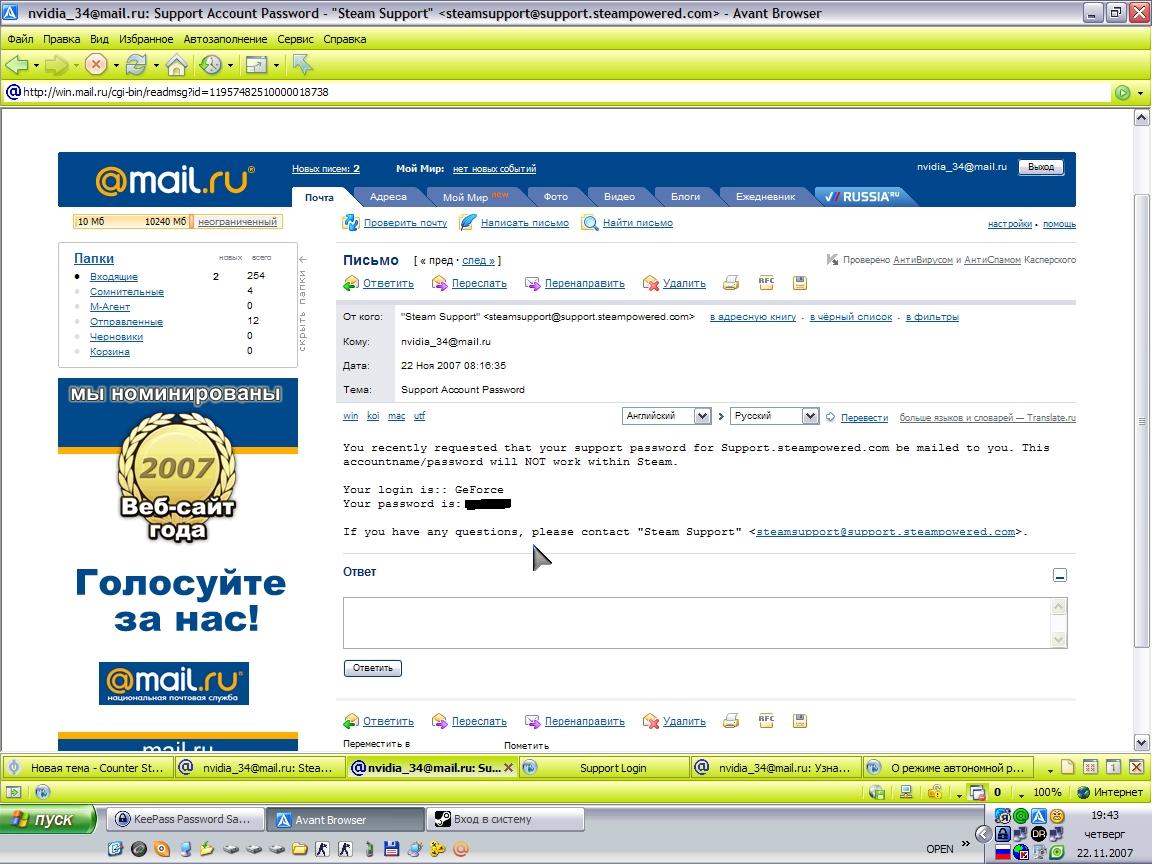Click the Ответить button below reply box
The width and height of the screenshot is (1152, 864).
[372, 668]
